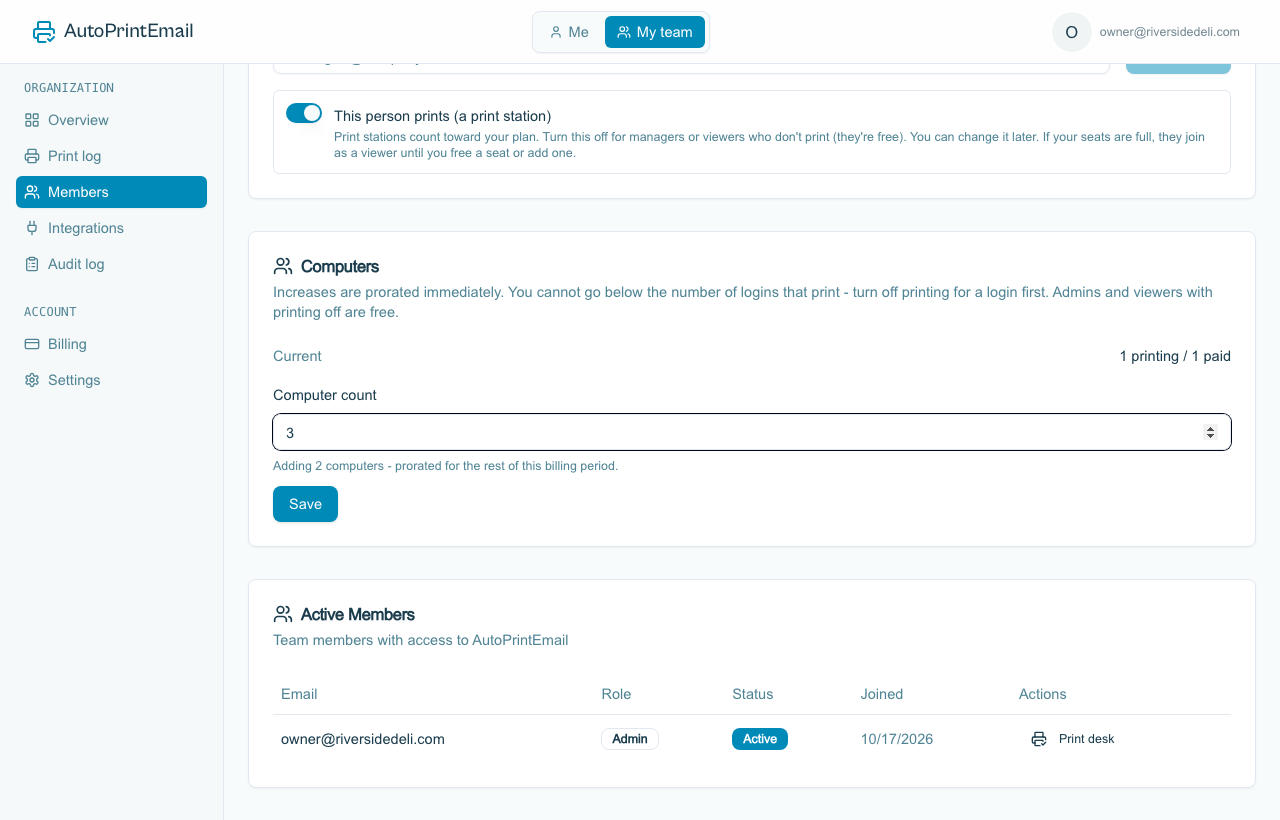This screenshot has height=820, width=1280.
Task: Click the Admin role badge
Action: click(x=630, y=739)
